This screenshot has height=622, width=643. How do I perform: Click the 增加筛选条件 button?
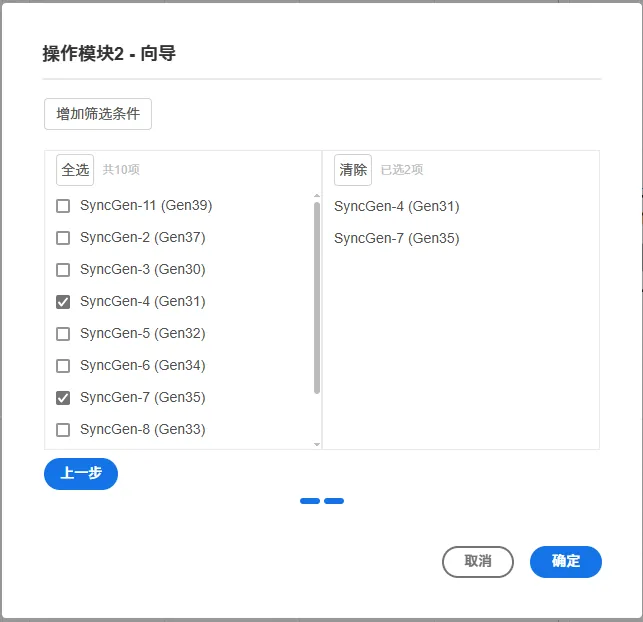pos(98,114)
